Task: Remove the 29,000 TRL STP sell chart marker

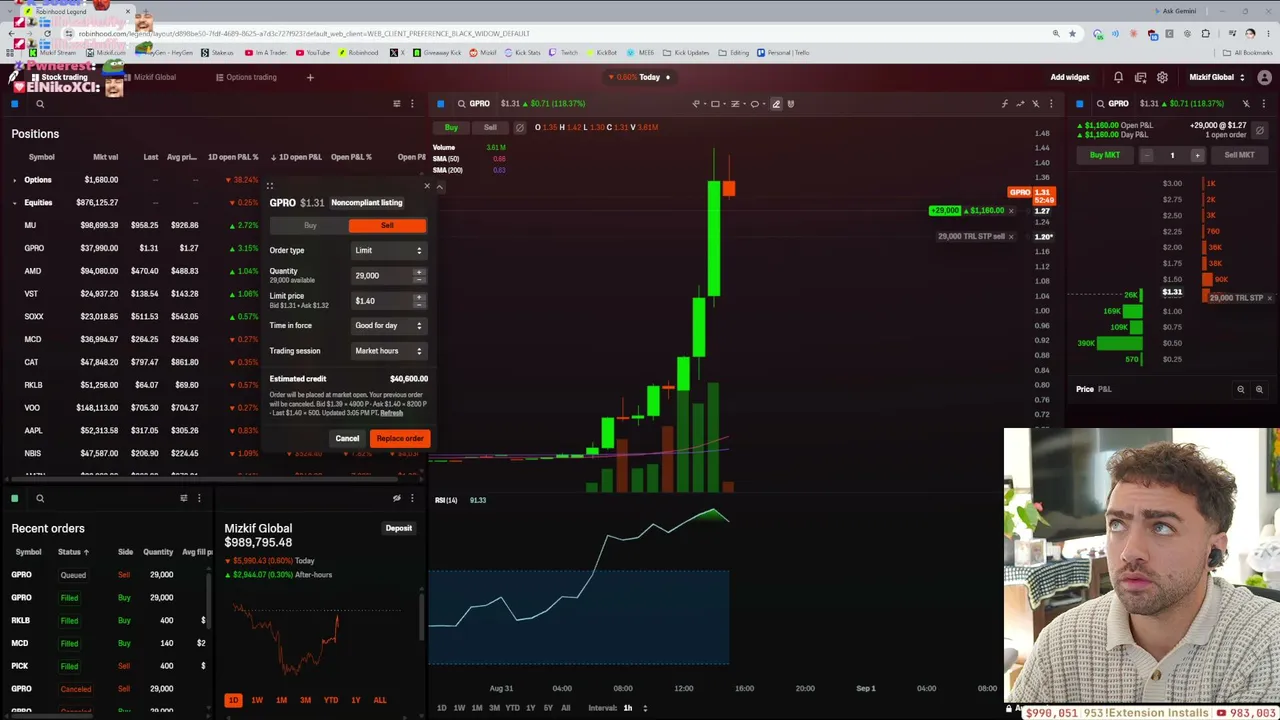Action: tap(1011, 237)
